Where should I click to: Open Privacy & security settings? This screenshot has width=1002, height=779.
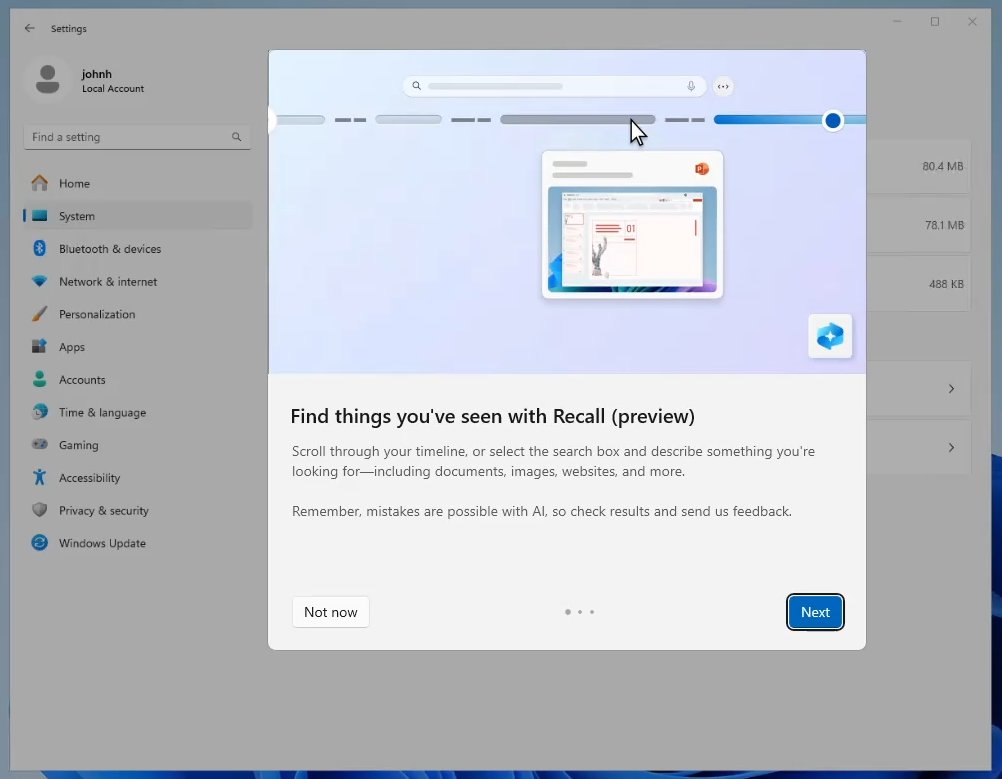point(138,510)
